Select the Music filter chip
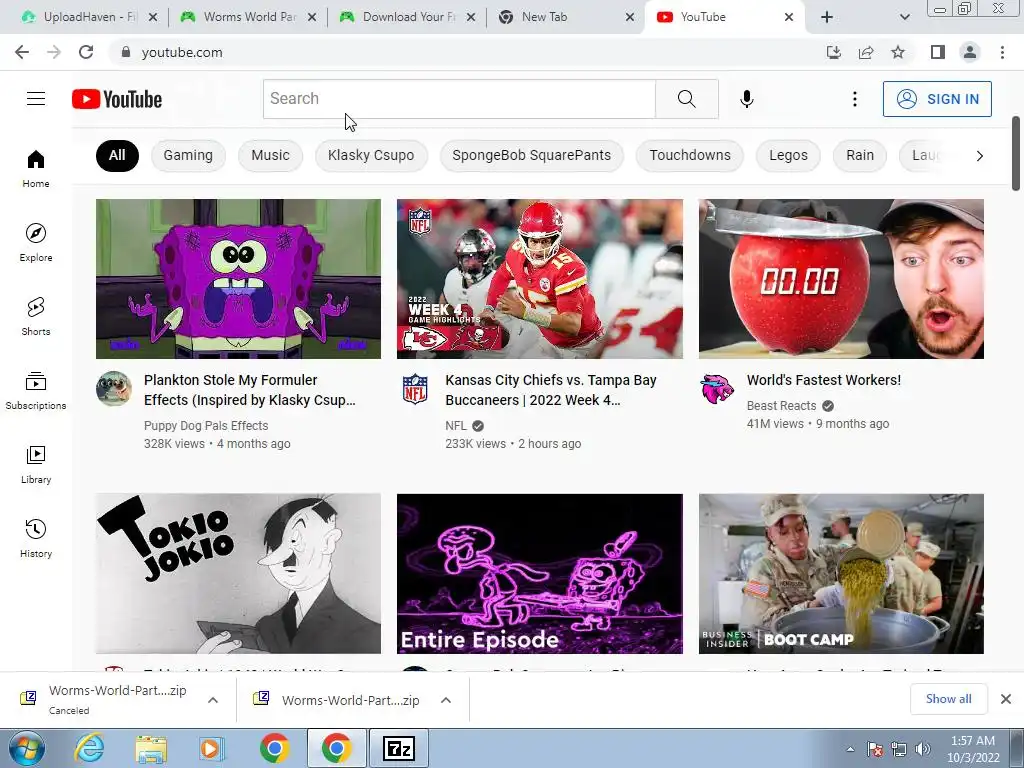This screenshot has height=768, width=1024. tap(270, 155)
